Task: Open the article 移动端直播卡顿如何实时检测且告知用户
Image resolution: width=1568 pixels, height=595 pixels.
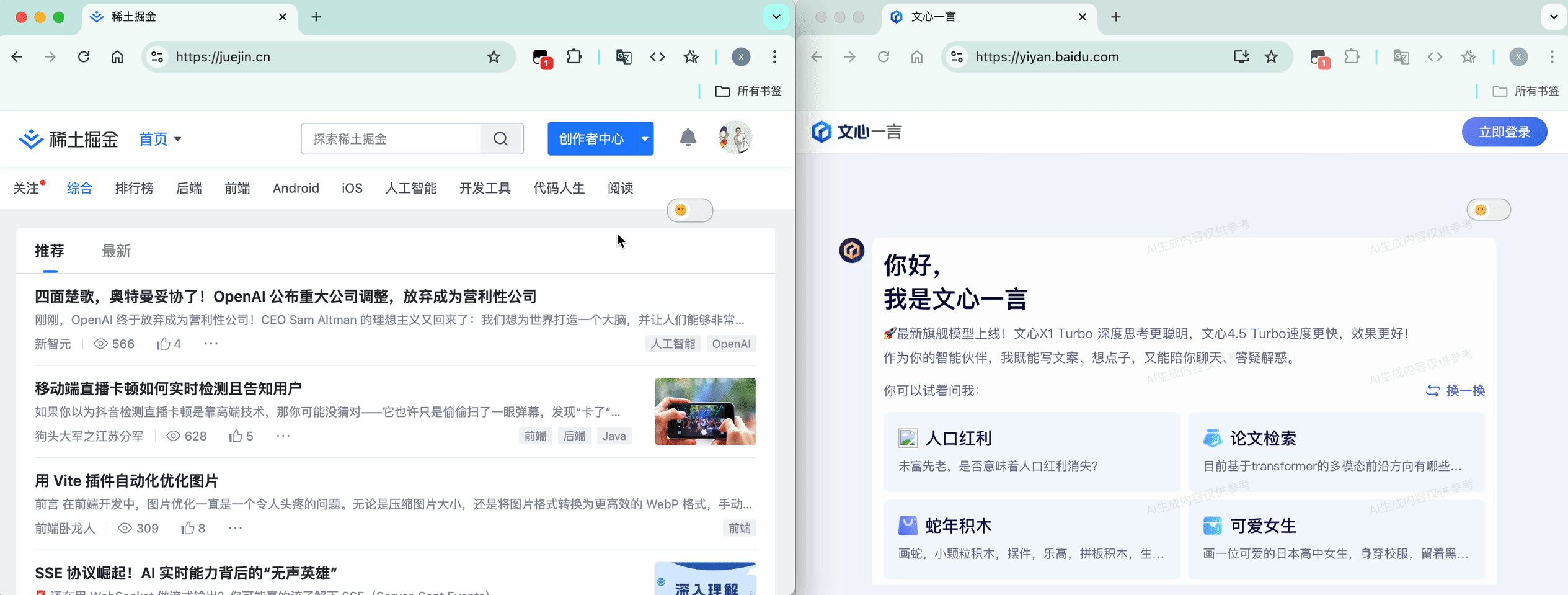Action: pos(168,388)
